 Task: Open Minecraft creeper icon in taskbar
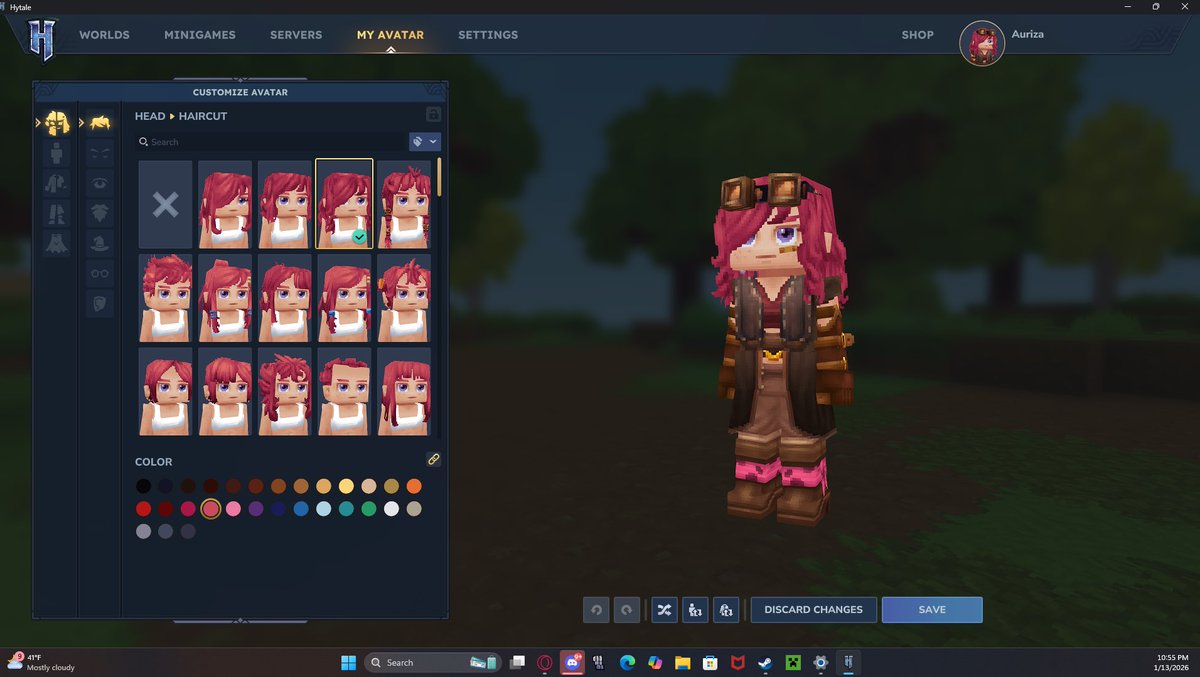[x=792, y=662]
